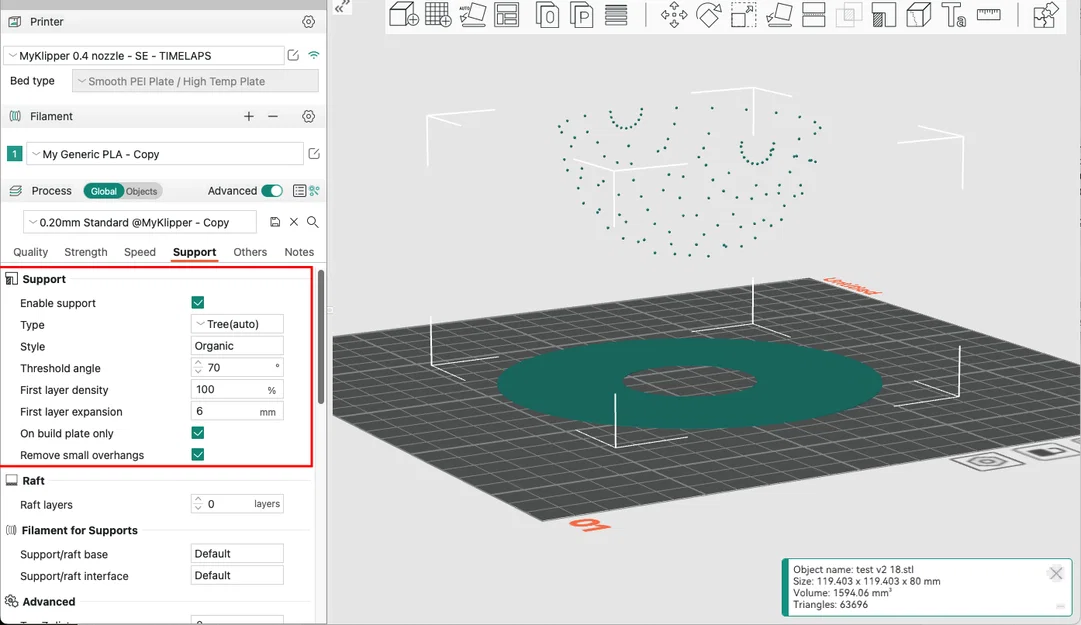Switch to the Others tab
This screenshot has width=1081, height=625.
tap(250, 252)
